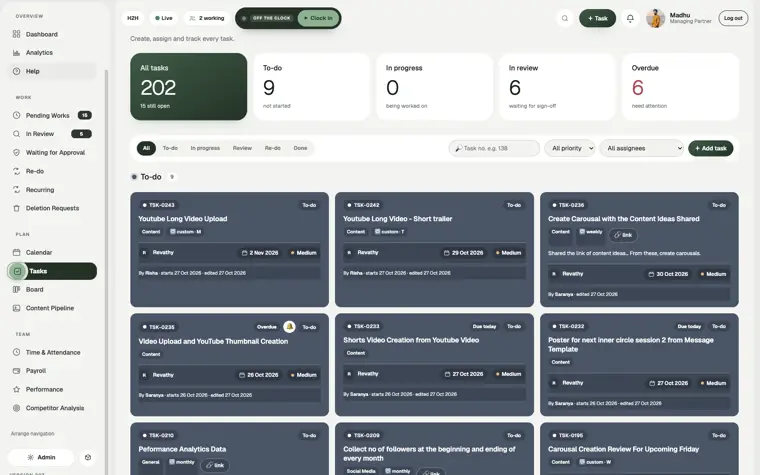Click the In review 6 summary card
Viewport: 760px width, 475px height.
tap(557, 87)
